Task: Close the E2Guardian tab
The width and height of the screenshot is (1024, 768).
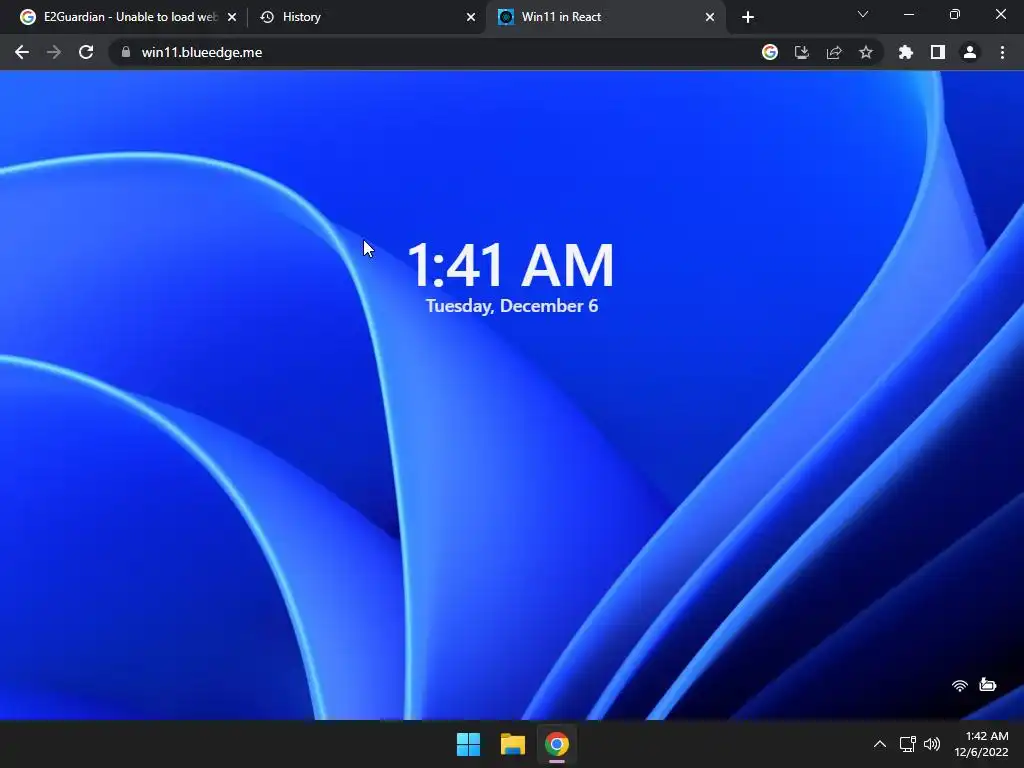Action: click(x=232, y=17)
